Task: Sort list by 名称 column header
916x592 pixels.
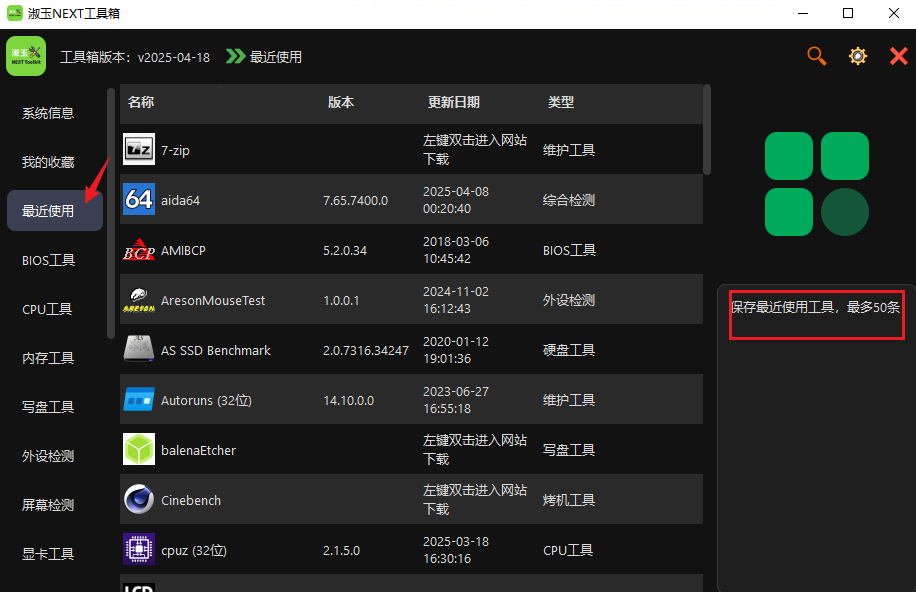Action: point(141,102)
